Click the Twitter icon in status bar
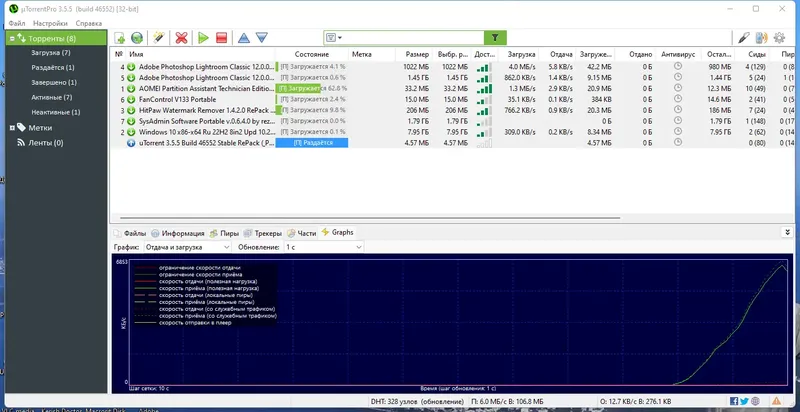The width and height of the screenshot is (800, 412). [x=744, y=401]
